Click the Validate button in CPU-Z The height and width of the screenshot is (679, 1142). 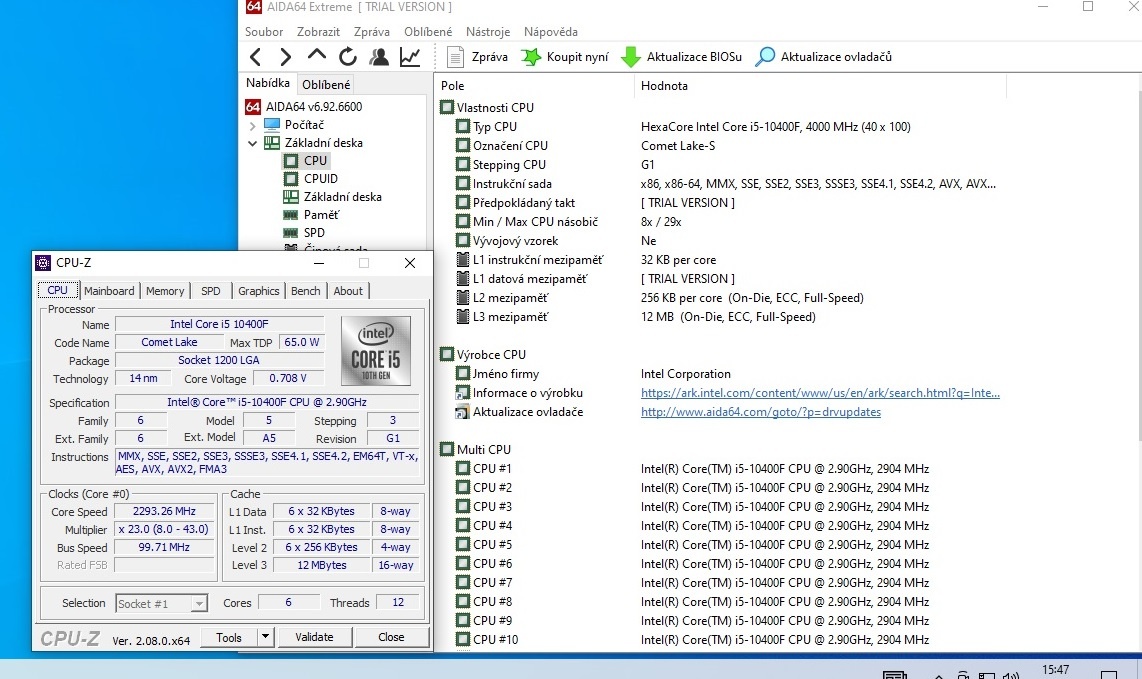(315, 637)
